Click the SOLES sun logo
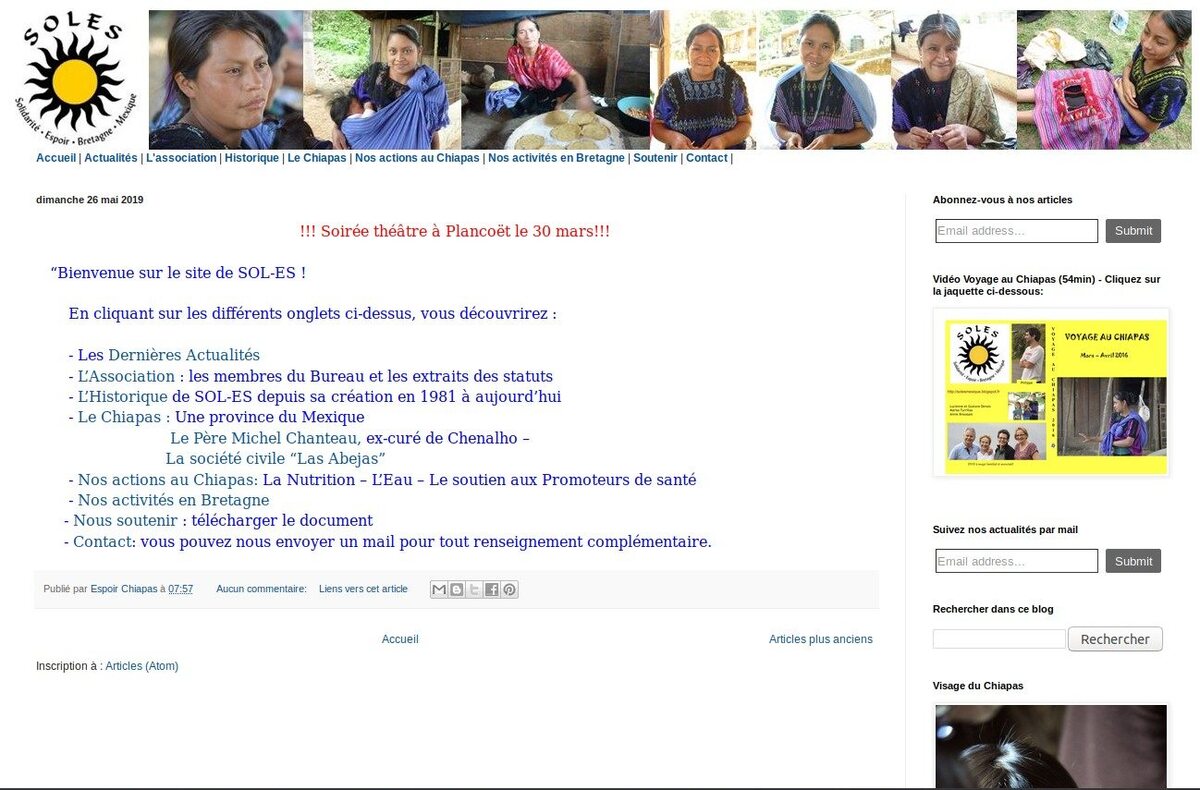 tap(76, 79)
